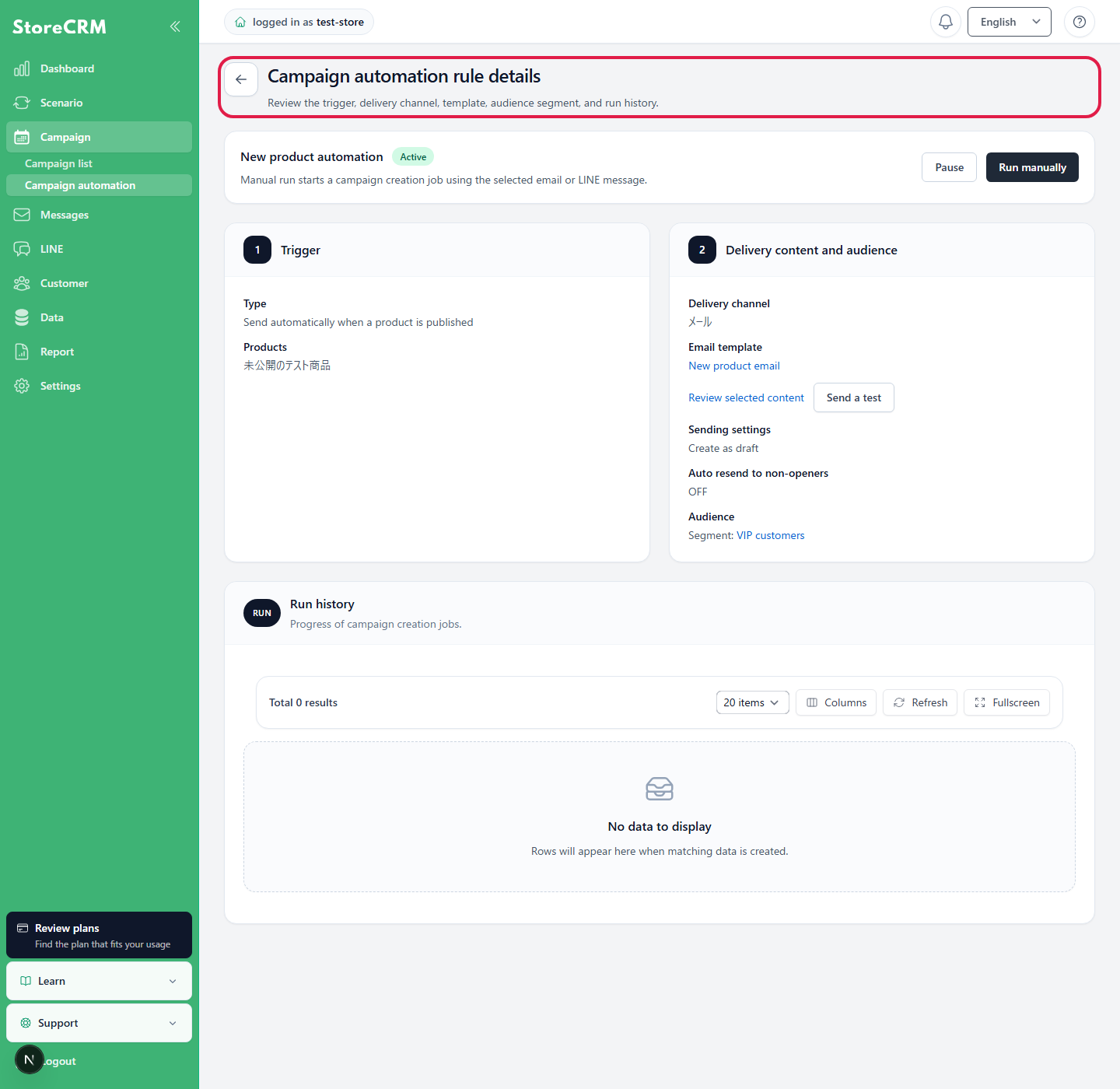Open the Columns chooser
1120x1089 pixels.
click(x=836, y=702)
